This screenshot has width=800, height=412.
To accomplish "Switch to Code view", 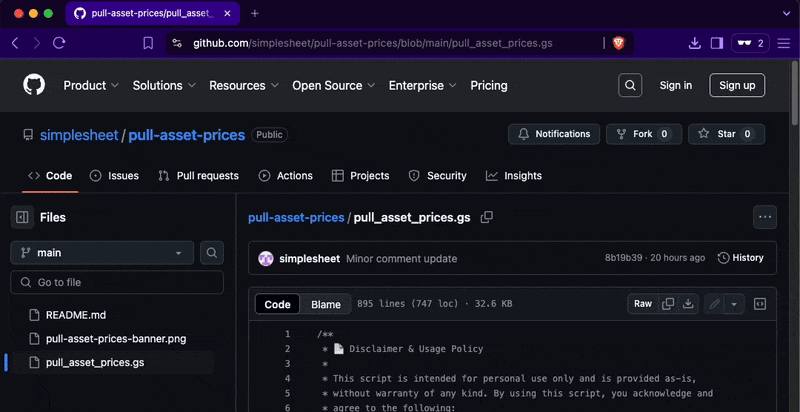I will pos(278,304).
